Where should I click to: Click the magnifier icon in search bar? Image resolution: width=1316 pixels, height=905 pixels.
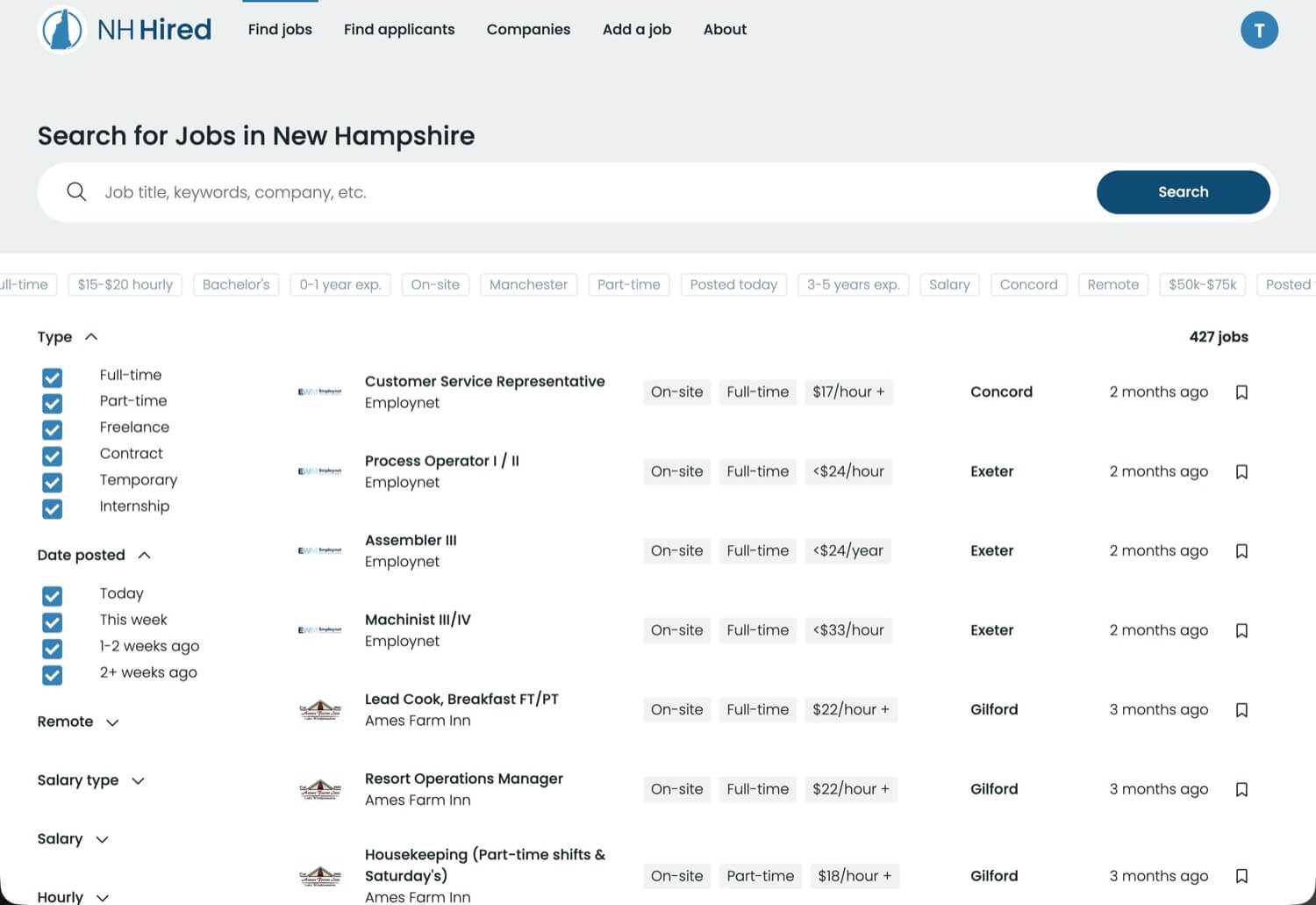pyautogui.click(x=76, y=192)
